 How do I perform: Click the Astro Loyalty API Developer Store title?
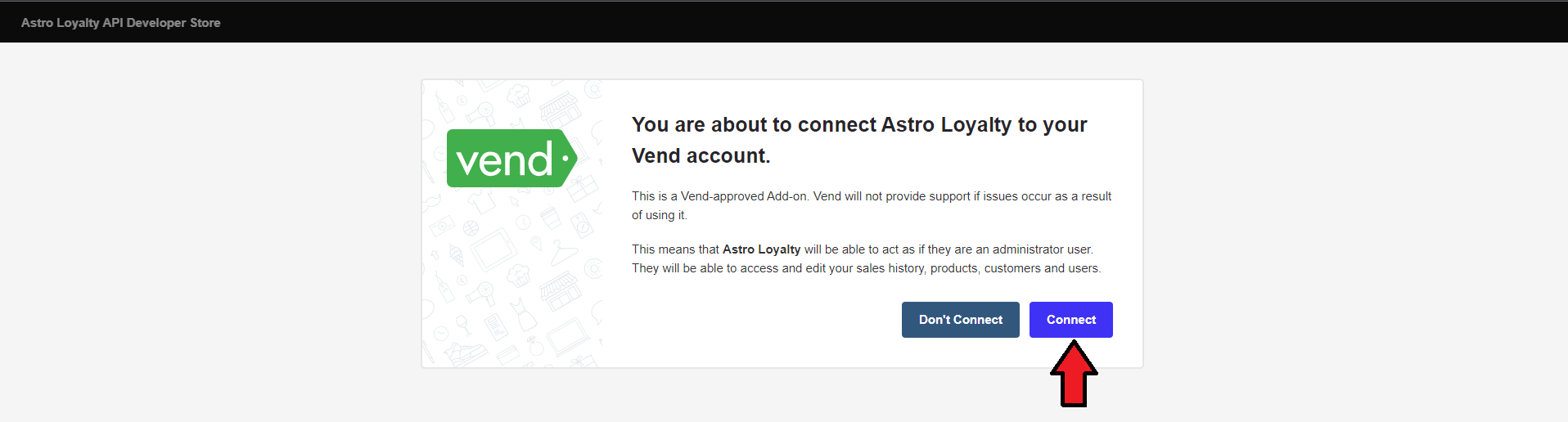click(121, 23)
